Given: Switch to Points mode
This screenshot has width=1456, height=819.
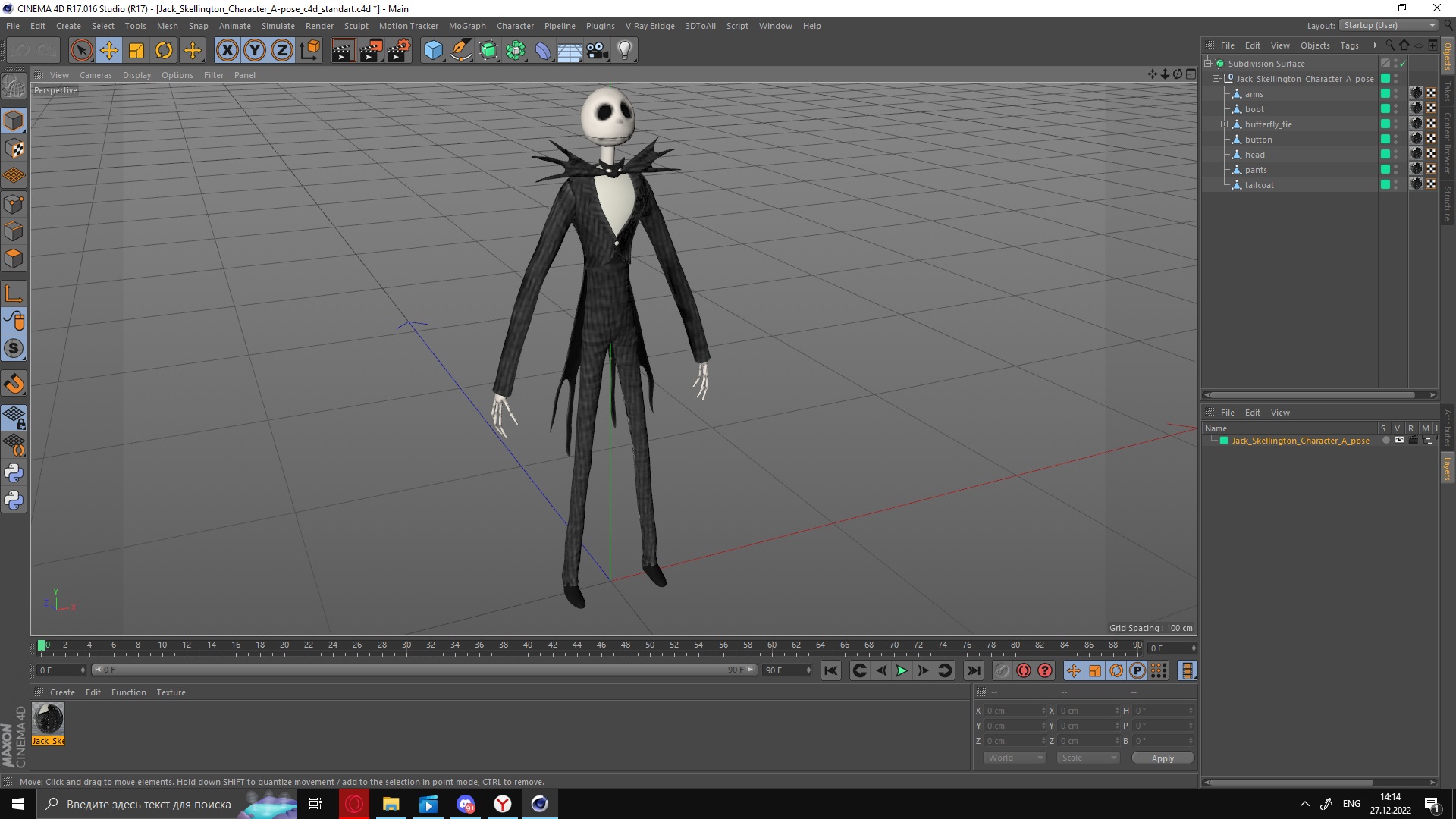Looking at the screenshot, I should click(14, 204).
